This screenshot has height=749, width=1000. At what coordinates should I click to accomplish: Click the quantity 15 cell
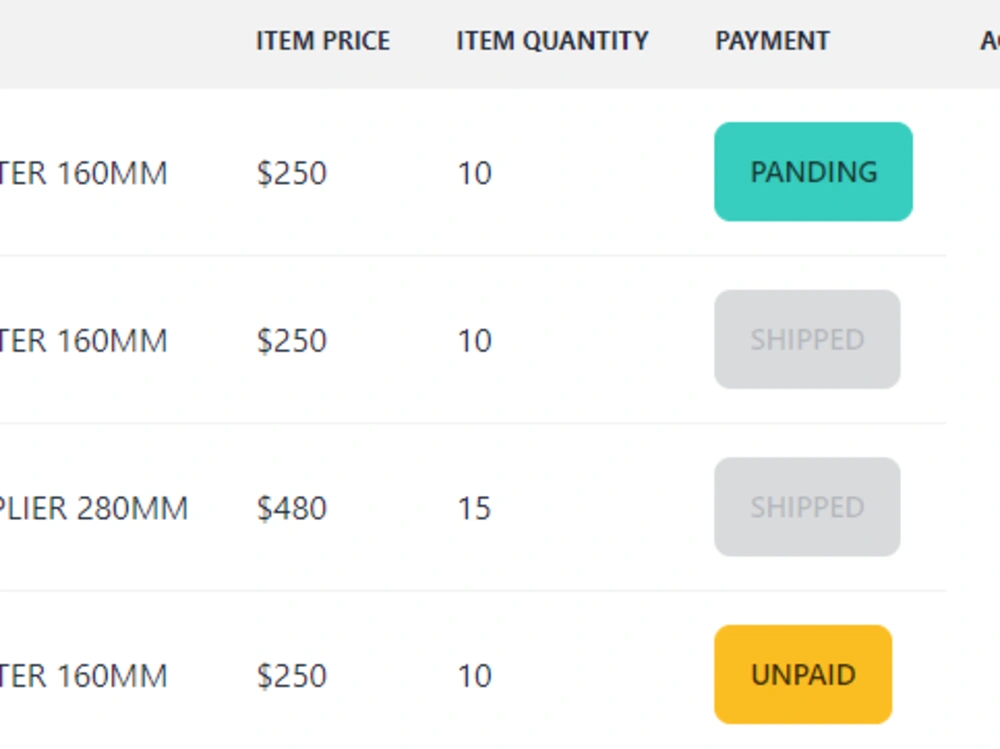[474, 508]
